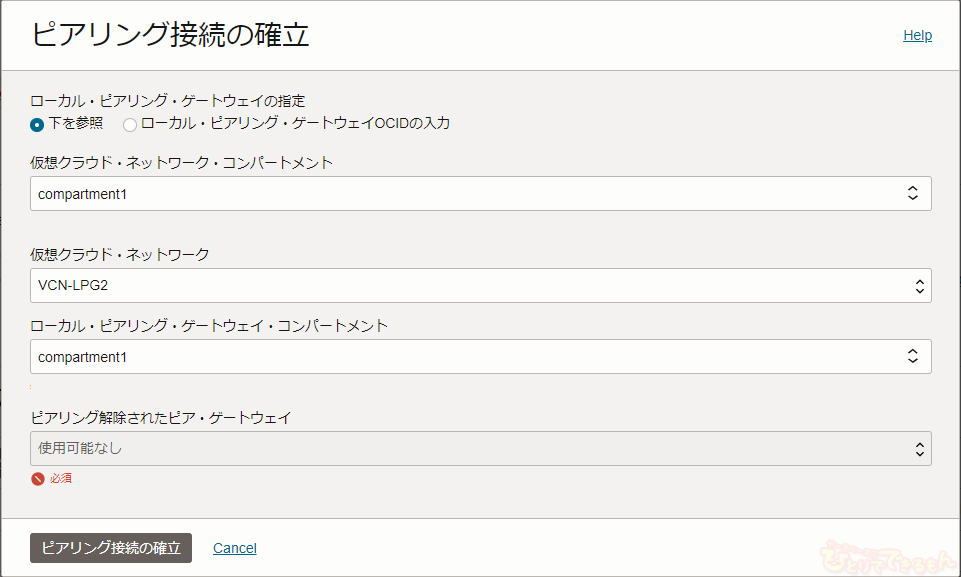The image size is (961, 577).
Task: Click the arrow icon of the gateway compartment selector
Action: coord(912,356)
